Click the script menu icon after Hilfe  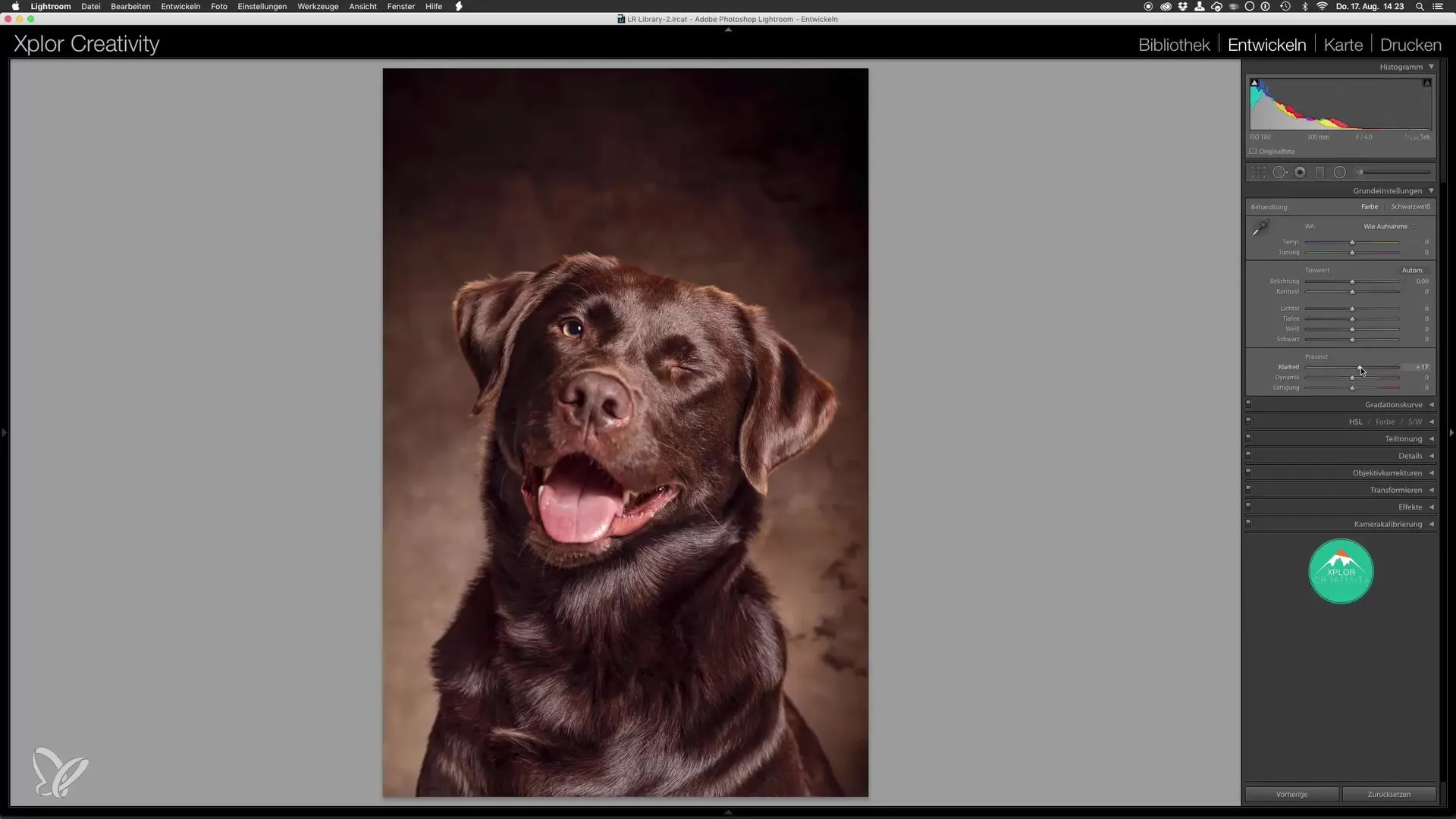pyautogui.click(x=459, y=6)
